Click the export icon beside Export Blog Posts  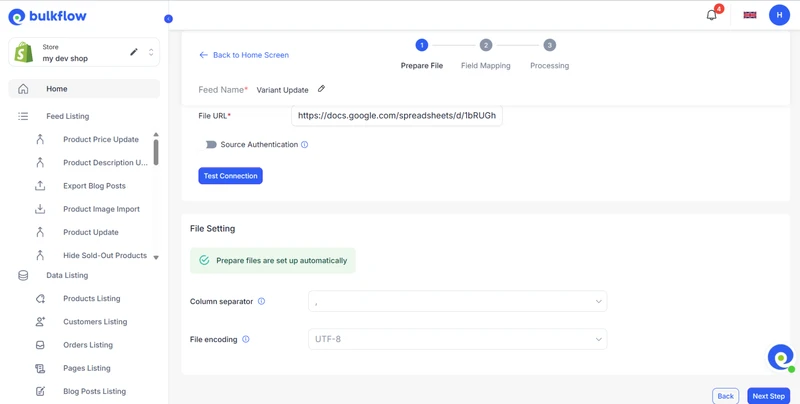(40, 186)
